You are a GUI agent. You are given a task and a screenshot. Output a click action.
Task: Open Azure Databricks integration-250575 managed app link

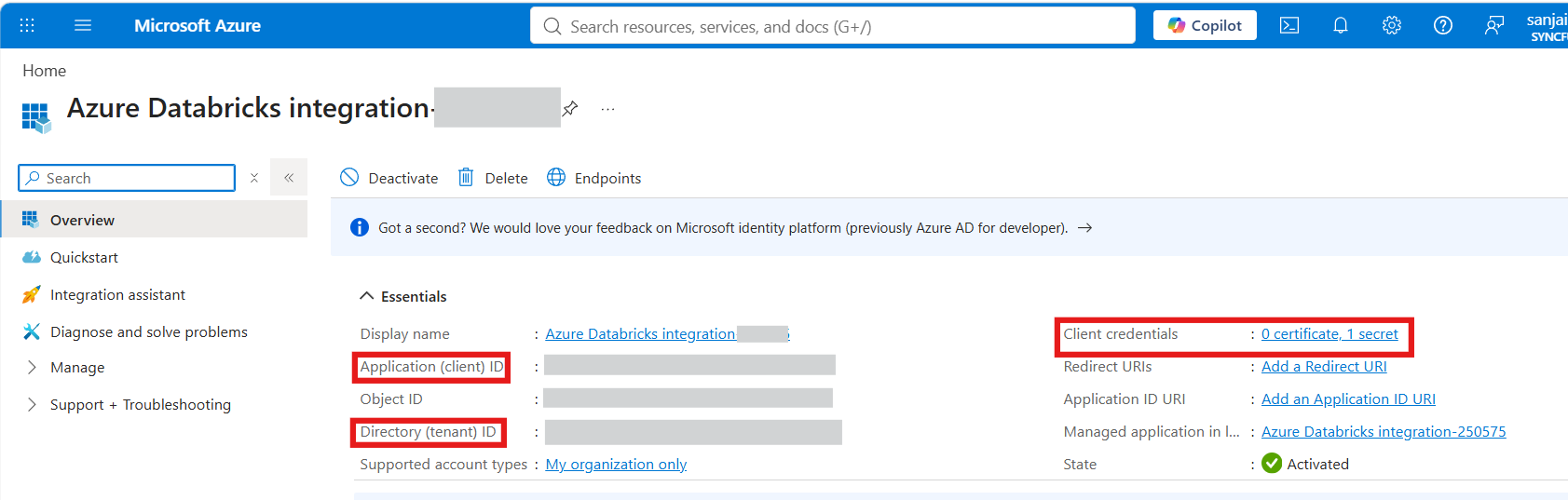point(1384,432)
